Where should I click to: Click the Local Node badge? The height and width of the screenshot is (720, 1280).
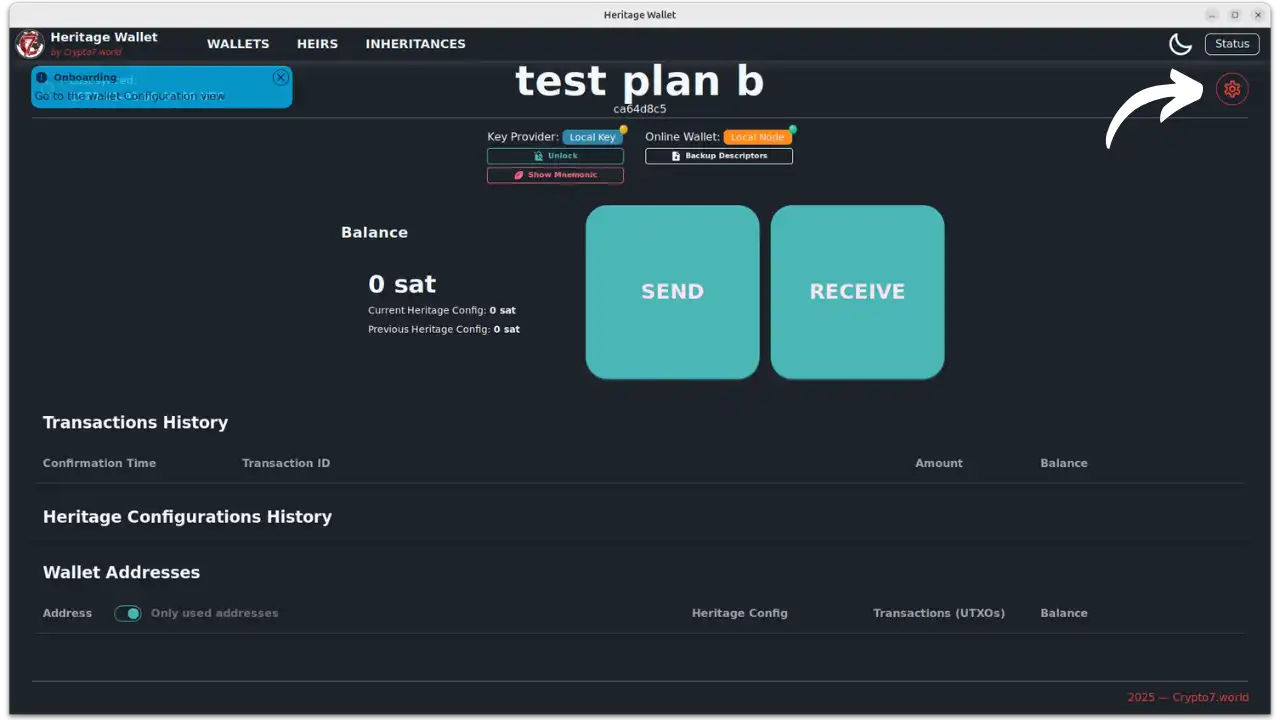[x=757, y=137]
